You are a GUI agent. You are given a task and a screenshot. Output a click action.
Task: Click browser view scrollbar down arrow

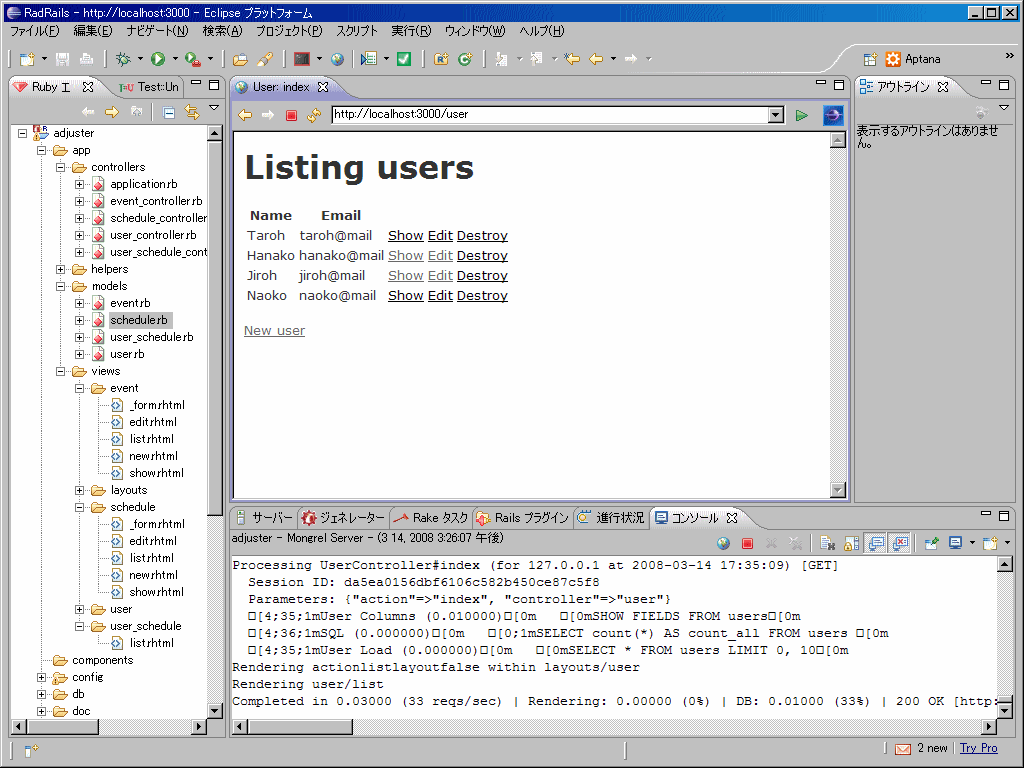click(x=838, y=489)
